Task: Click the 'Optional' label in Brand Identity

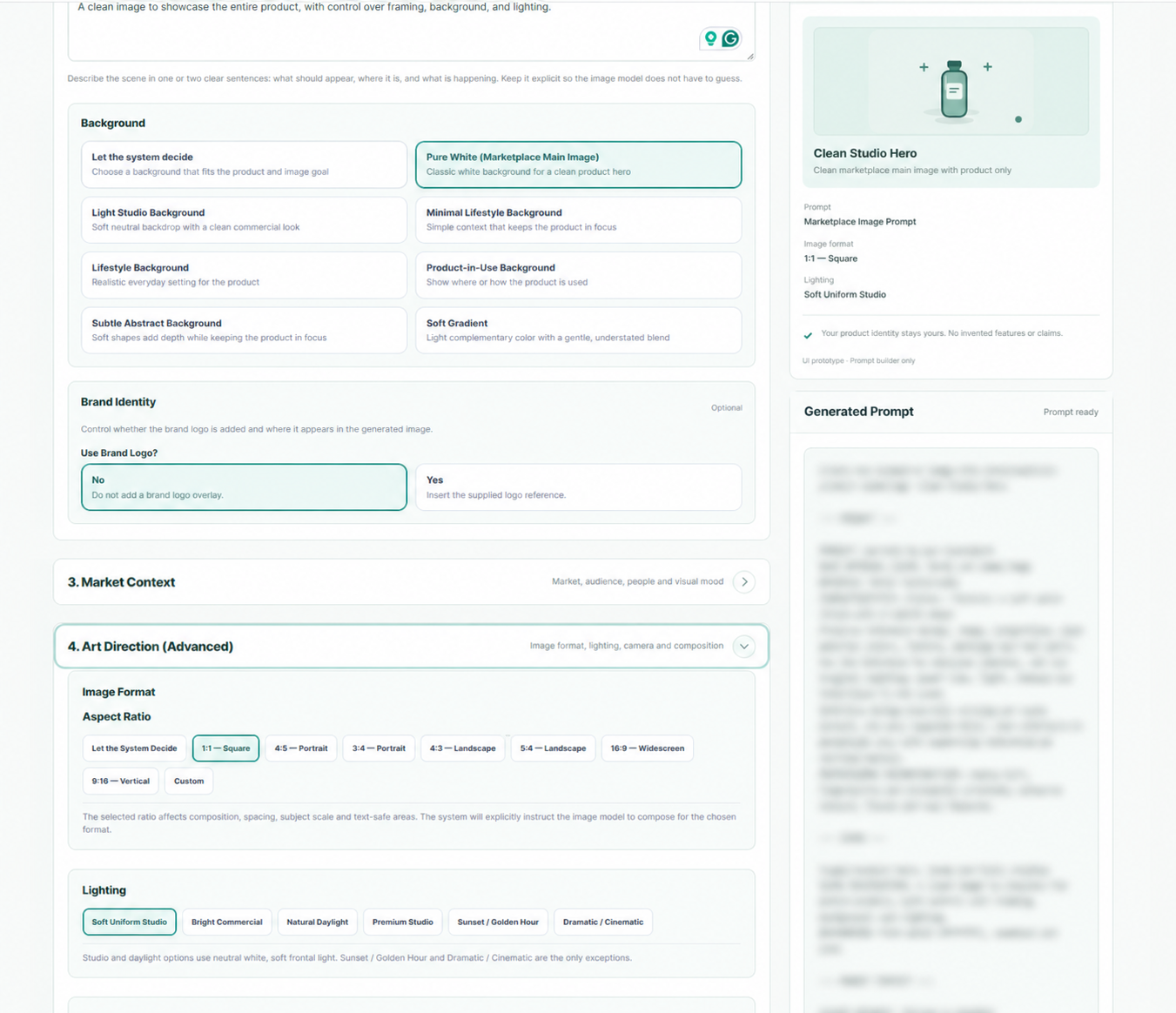Action: tap(727, 407)
